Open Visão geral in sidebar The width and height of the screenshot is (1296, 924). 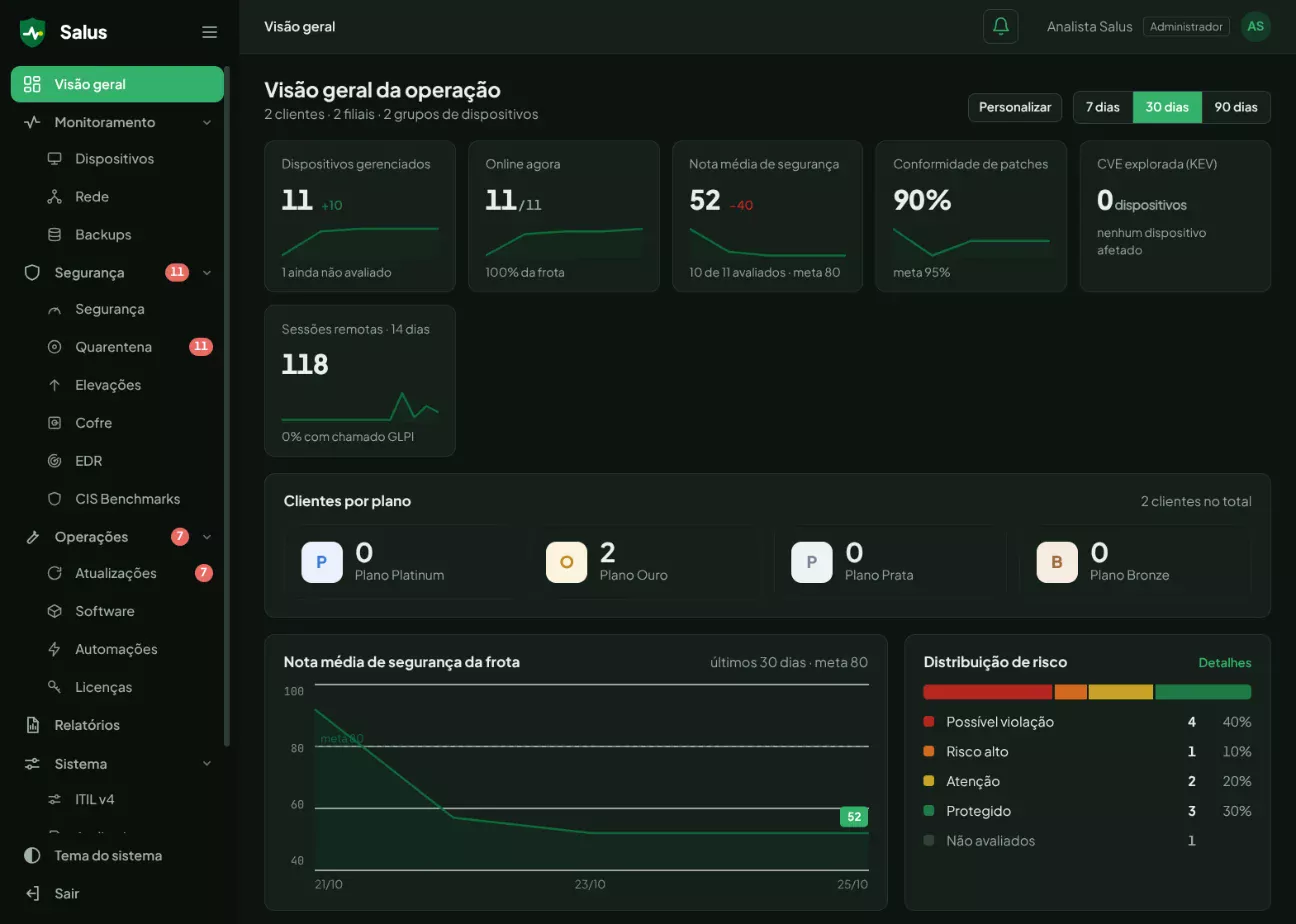click(x=117, y=84)
